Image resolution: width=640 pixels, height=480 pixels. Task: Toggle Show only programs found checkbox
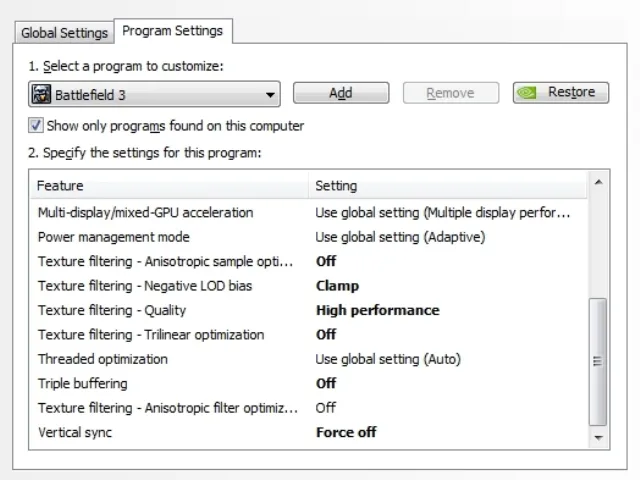click(x=36, y=125)
